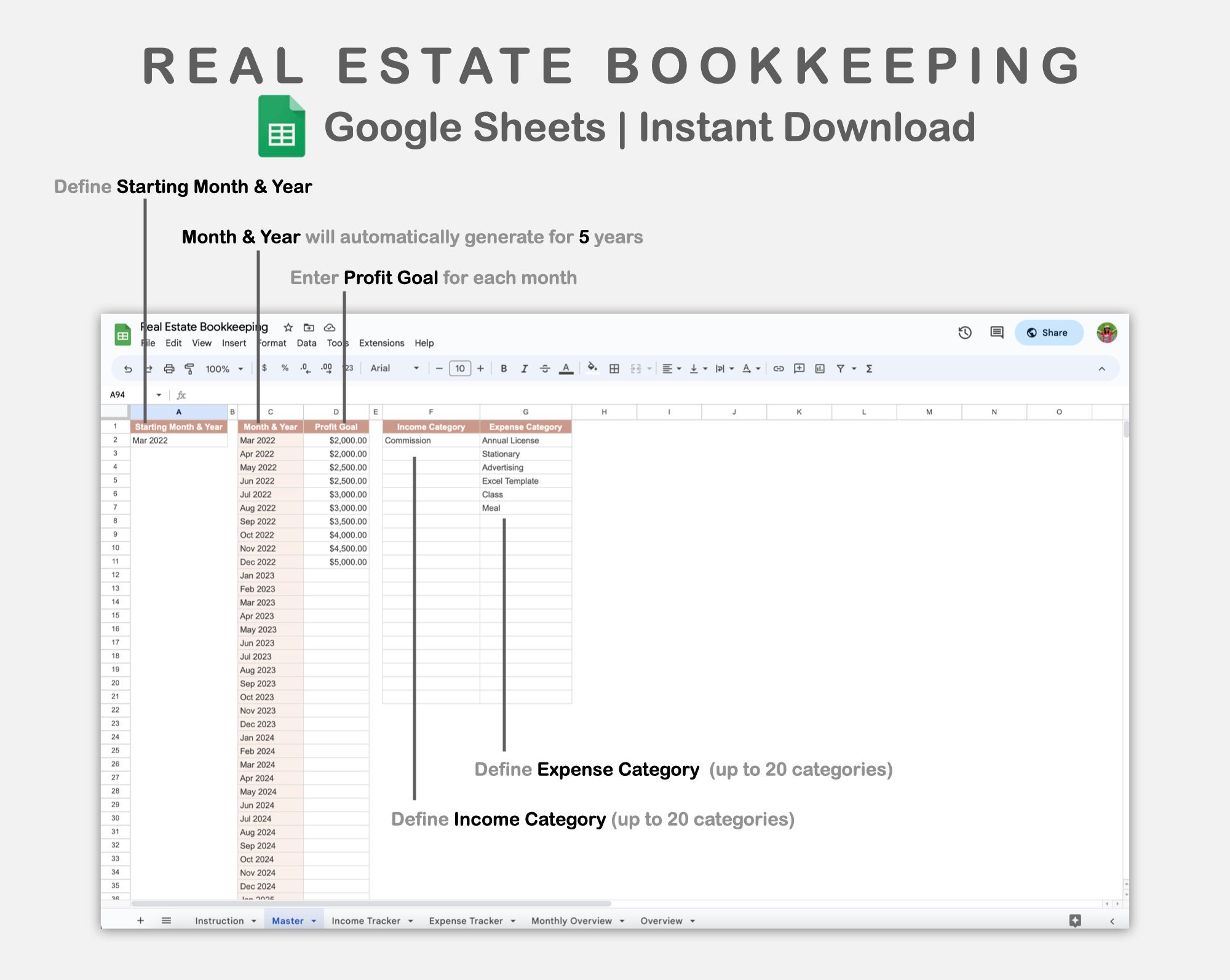The height and width of the screenshot is (980, 1230).
Task: Select the Print icon in the toolbar
Action: coord(169,368)
